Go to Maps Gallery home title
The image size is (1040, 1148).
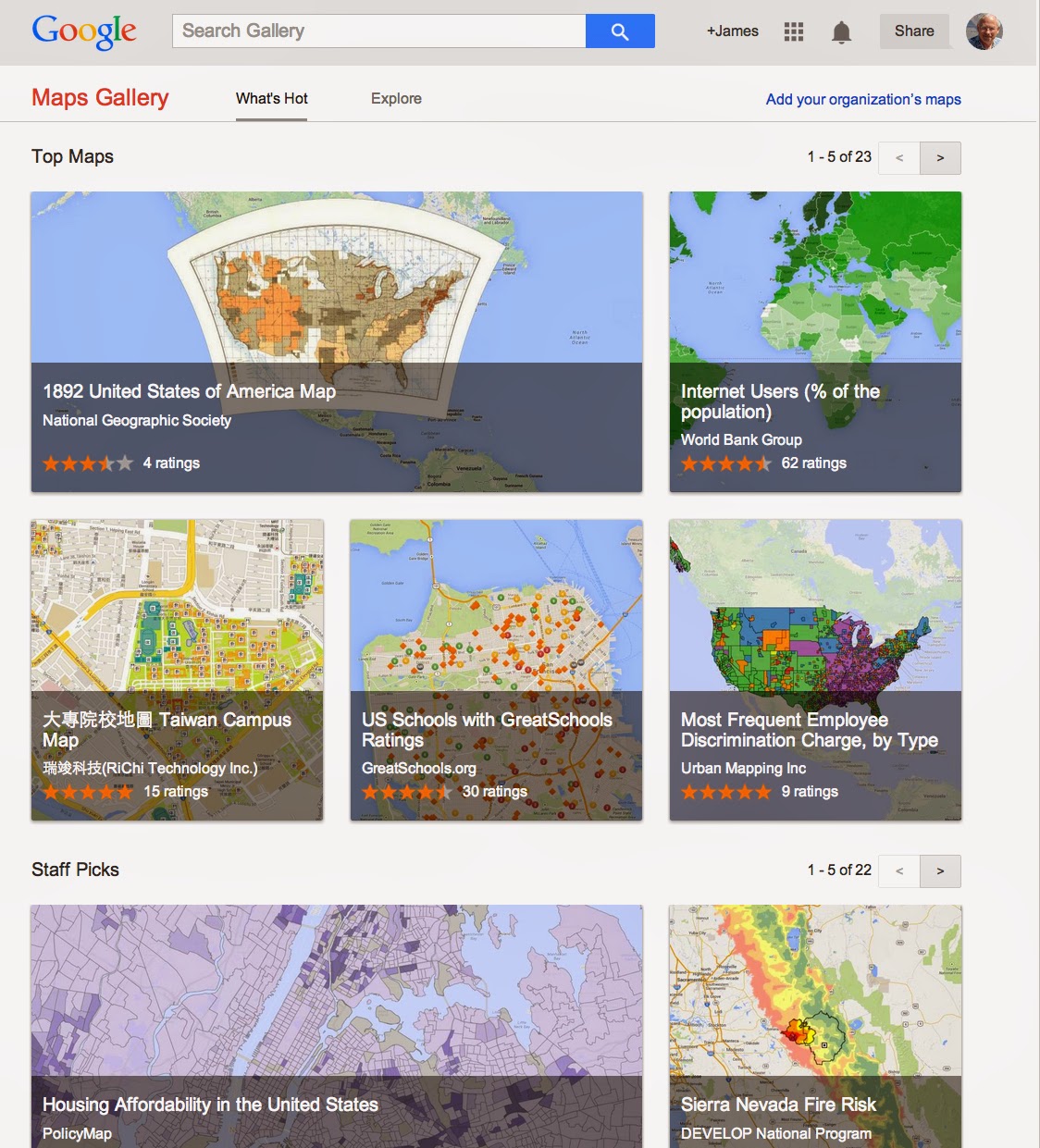(x=100, y=97)
